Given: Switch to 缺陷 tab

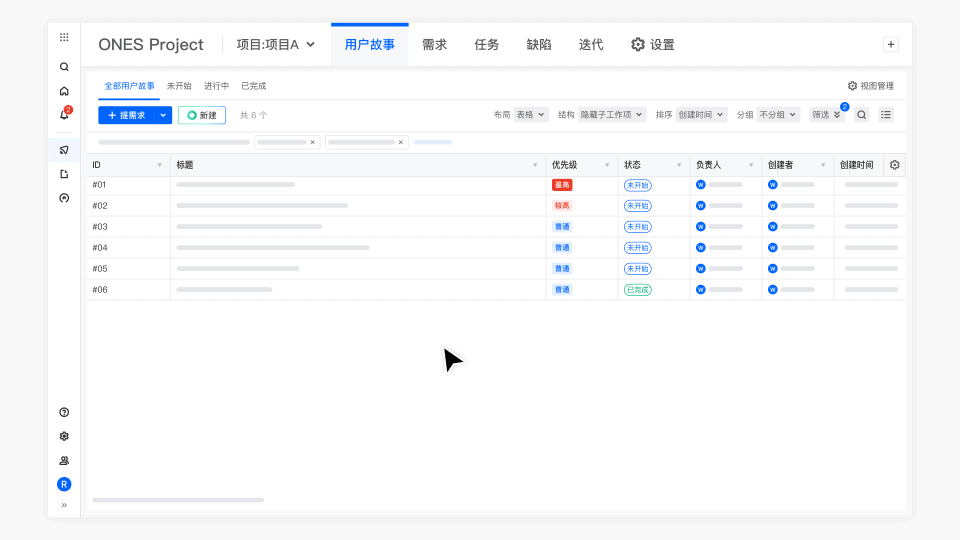Looking at the screenshot, I should coord(539,45).
